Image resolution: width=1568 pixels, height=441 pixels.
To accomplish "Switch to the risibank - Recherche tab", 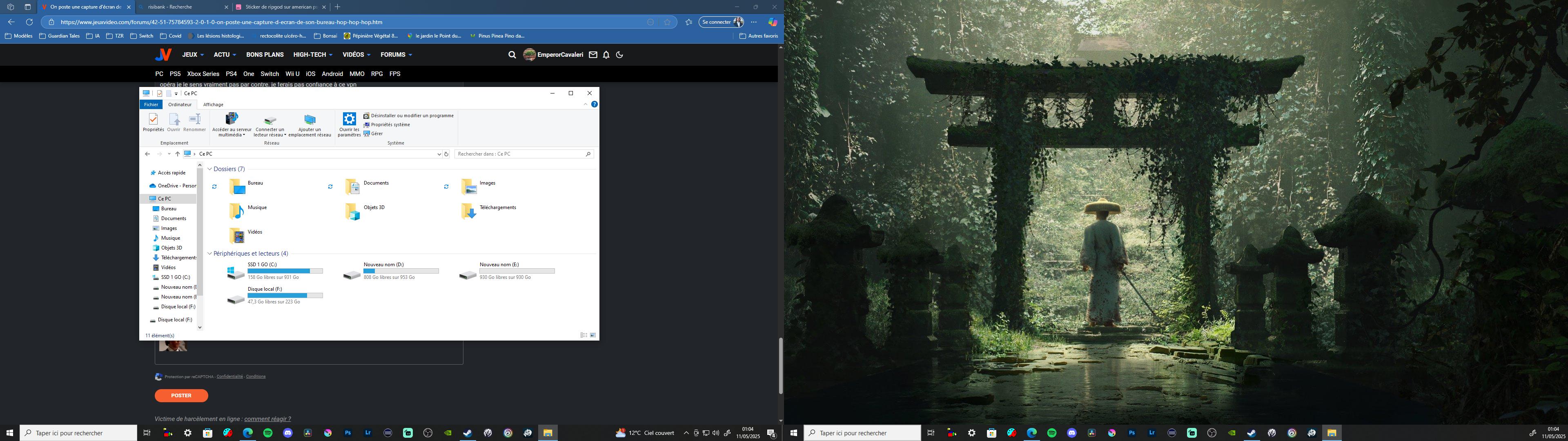I will pos(183,7).
